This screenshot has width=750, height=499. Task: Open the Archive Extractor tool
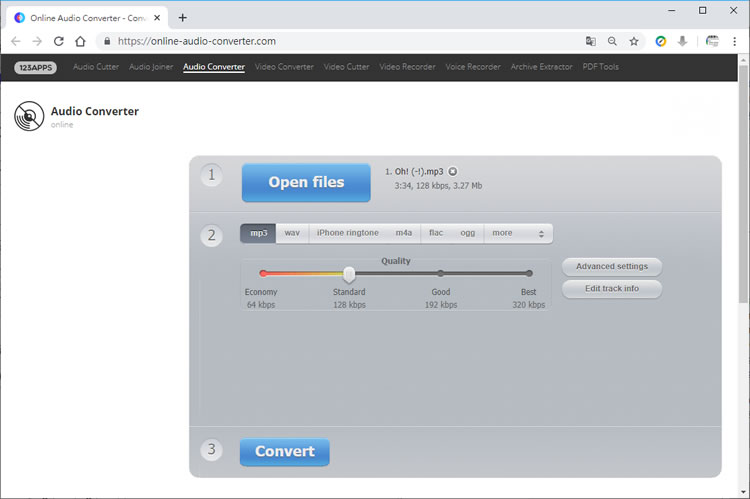(x=541, y=67)
